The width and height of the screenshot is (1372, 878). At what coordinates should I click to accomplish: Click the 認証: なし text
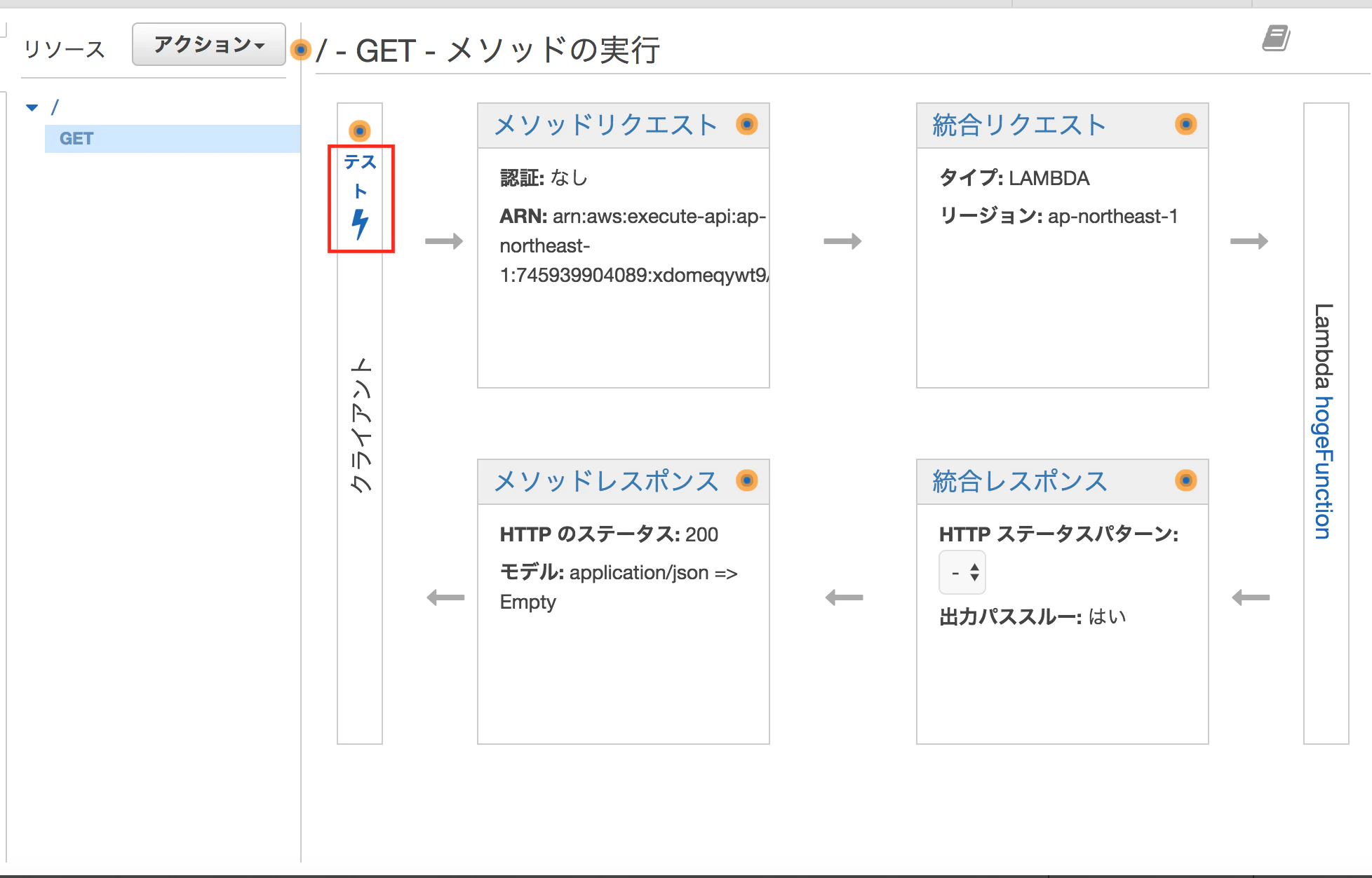point(544,178)
